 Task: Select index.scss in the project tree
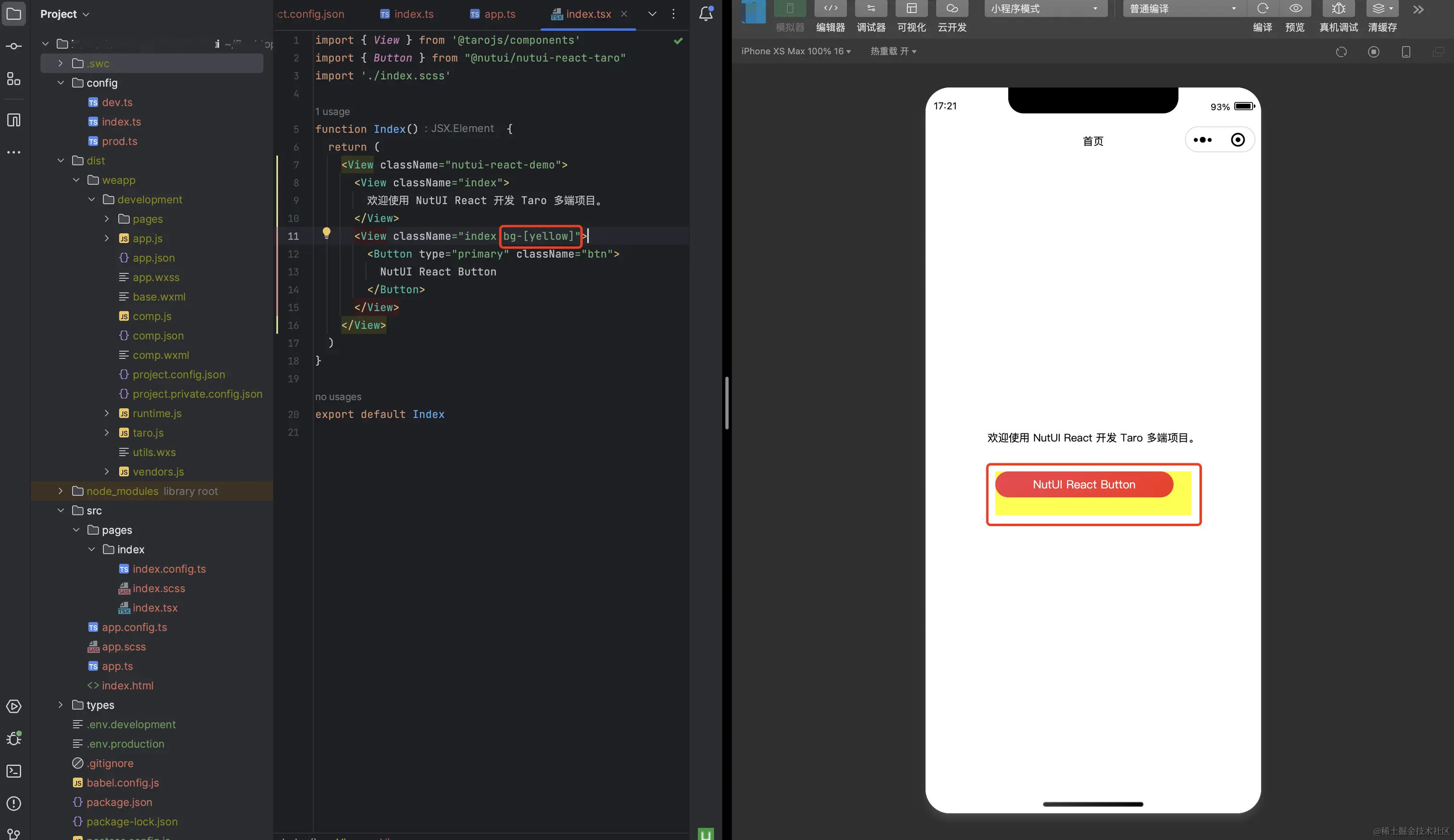159,588
